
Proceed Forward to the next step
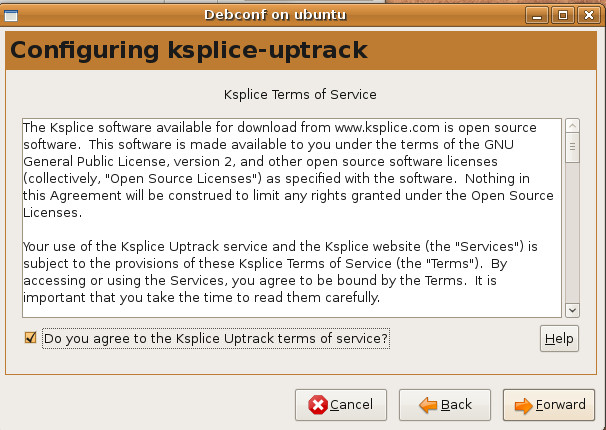[x=549, y=405]
